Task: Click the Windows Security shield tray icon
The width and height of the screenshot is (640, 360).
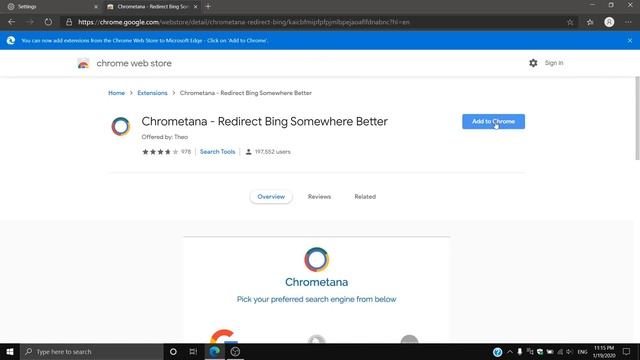Action: click(540, 352)
